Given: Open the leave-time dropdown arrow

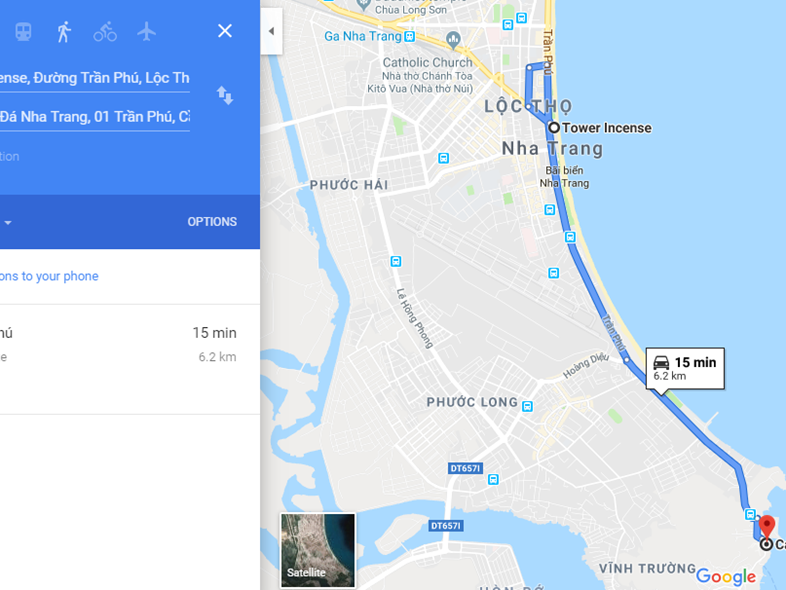Looking at the screenshot, I should click(x=8, y=222).
